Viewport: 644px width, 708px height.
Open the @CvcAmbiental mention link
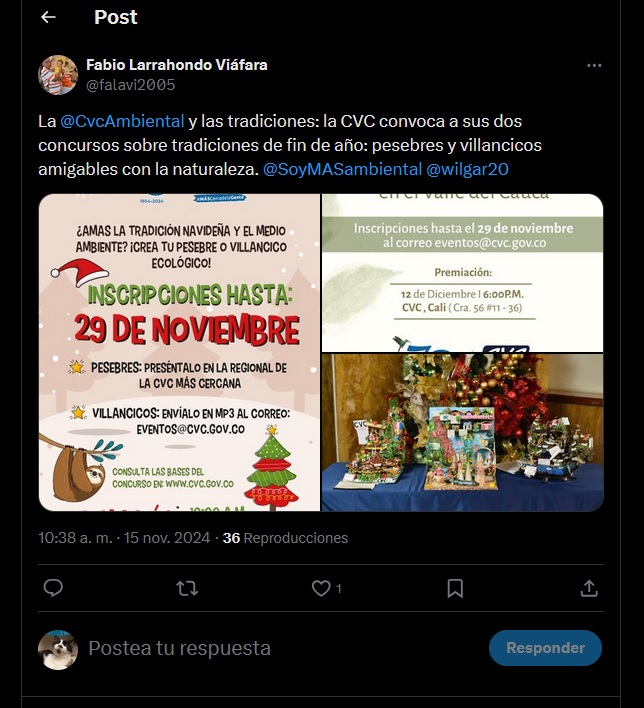point(122,121)
